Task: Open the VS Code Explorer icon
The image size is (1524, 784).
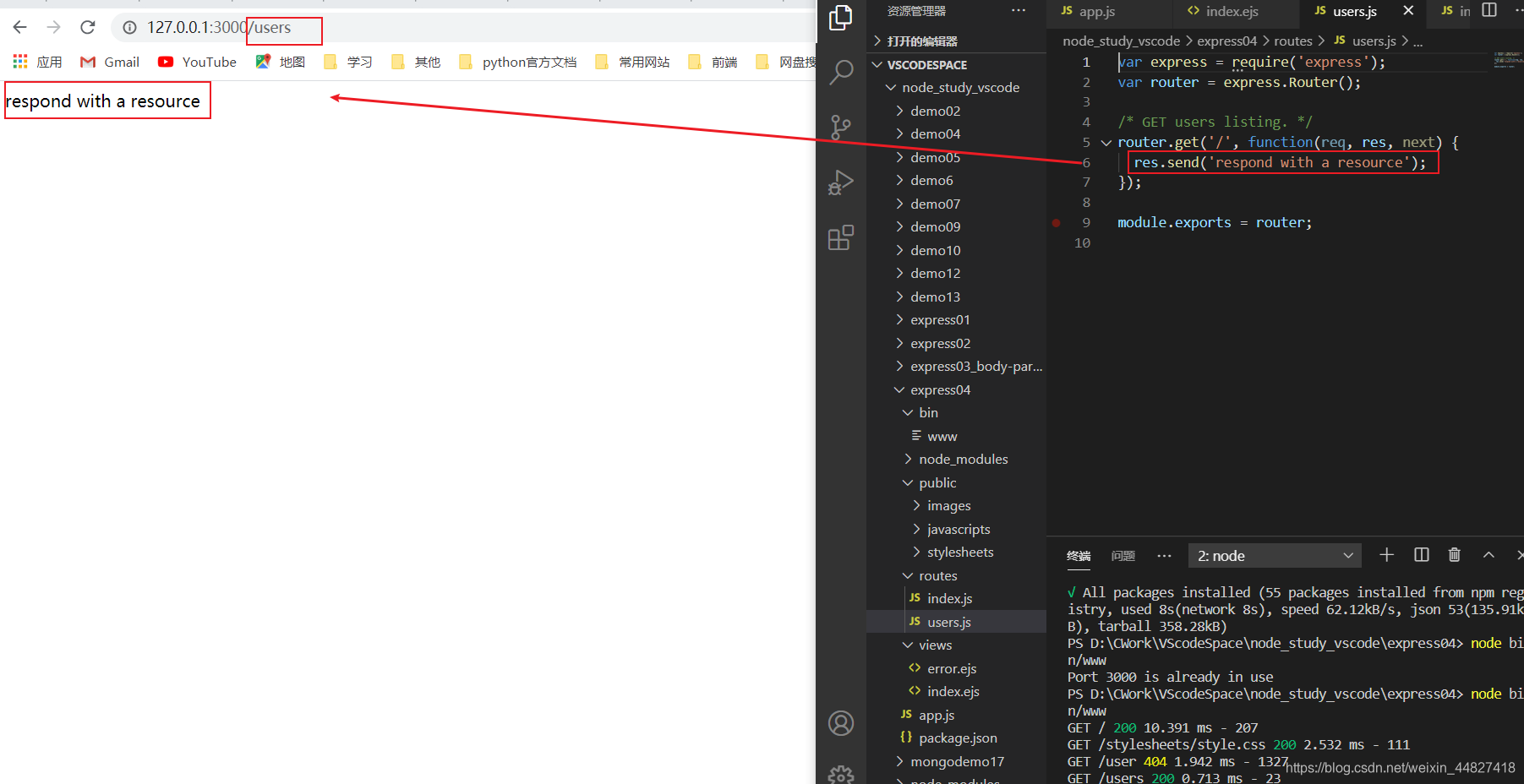Action: click(840, 18)
